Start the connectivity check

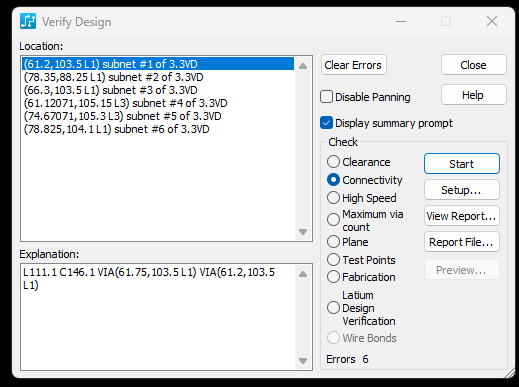(x=462, y=164)
